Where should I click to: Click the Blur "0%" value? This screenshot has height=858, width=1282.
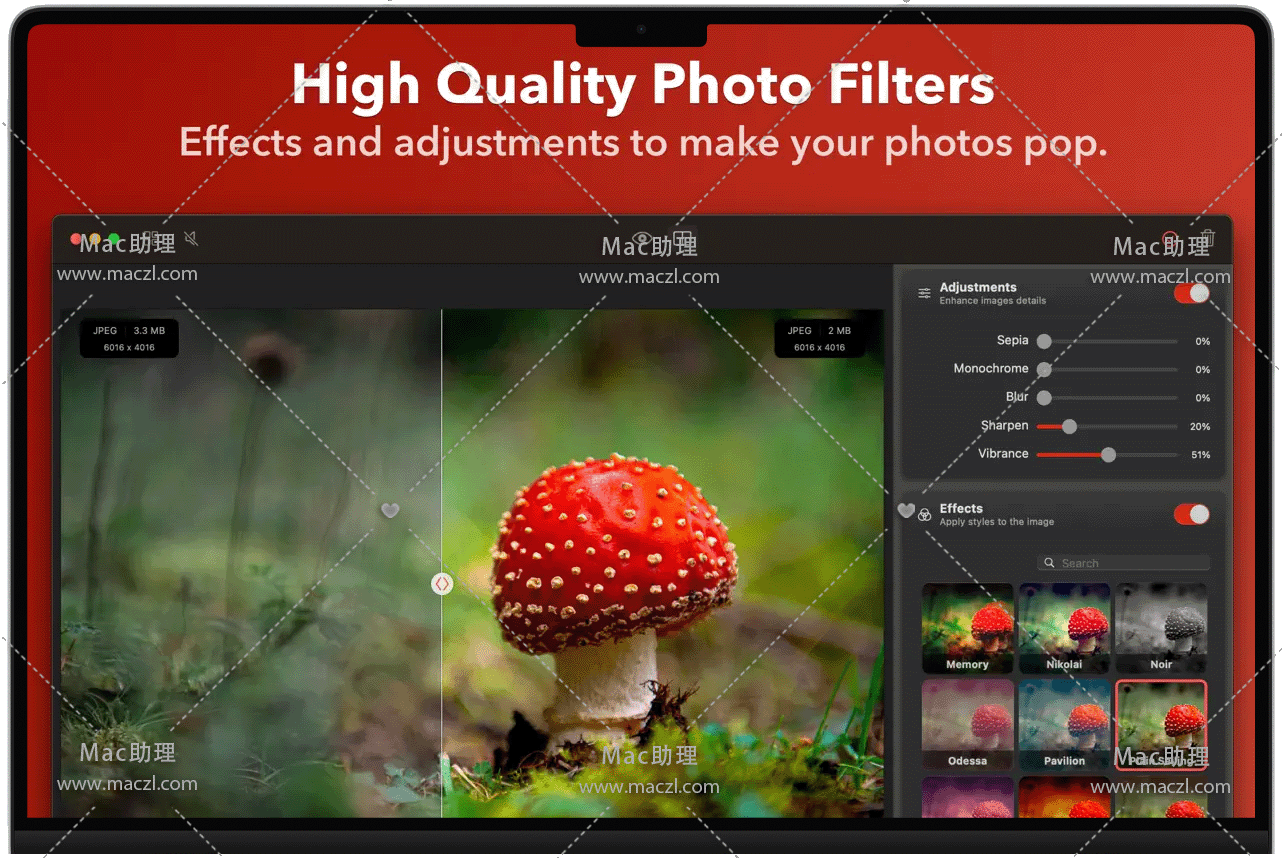(1203, 398)
